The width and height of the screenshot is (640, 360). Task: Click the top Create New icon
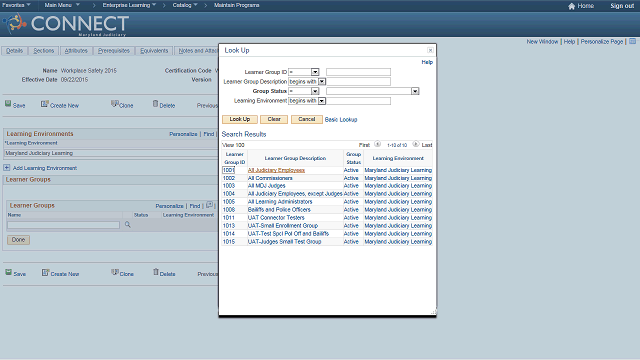[x=44, y=104]
